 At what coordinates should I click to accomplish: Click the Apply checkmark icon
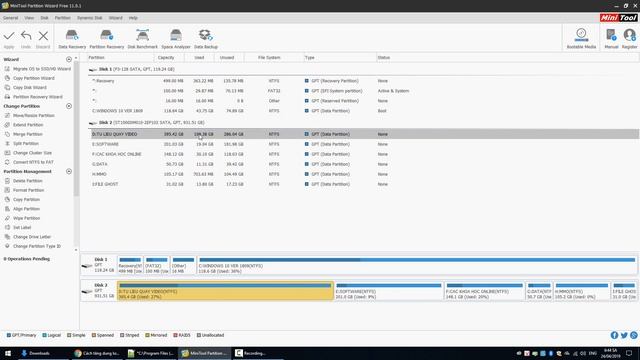click(x=9, y=36)
